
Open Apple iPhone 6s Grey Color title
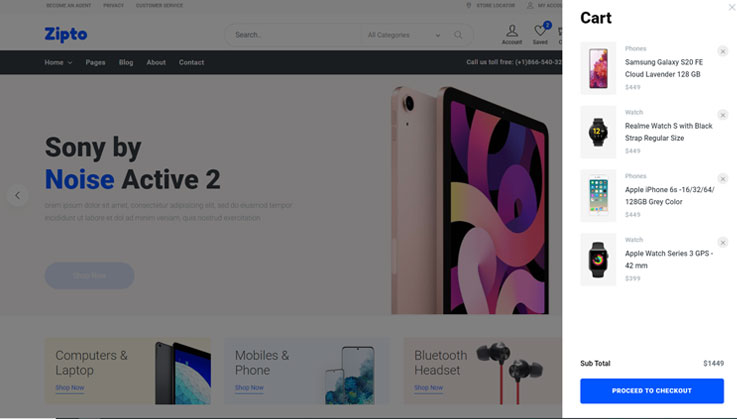[x=669, y=196]
